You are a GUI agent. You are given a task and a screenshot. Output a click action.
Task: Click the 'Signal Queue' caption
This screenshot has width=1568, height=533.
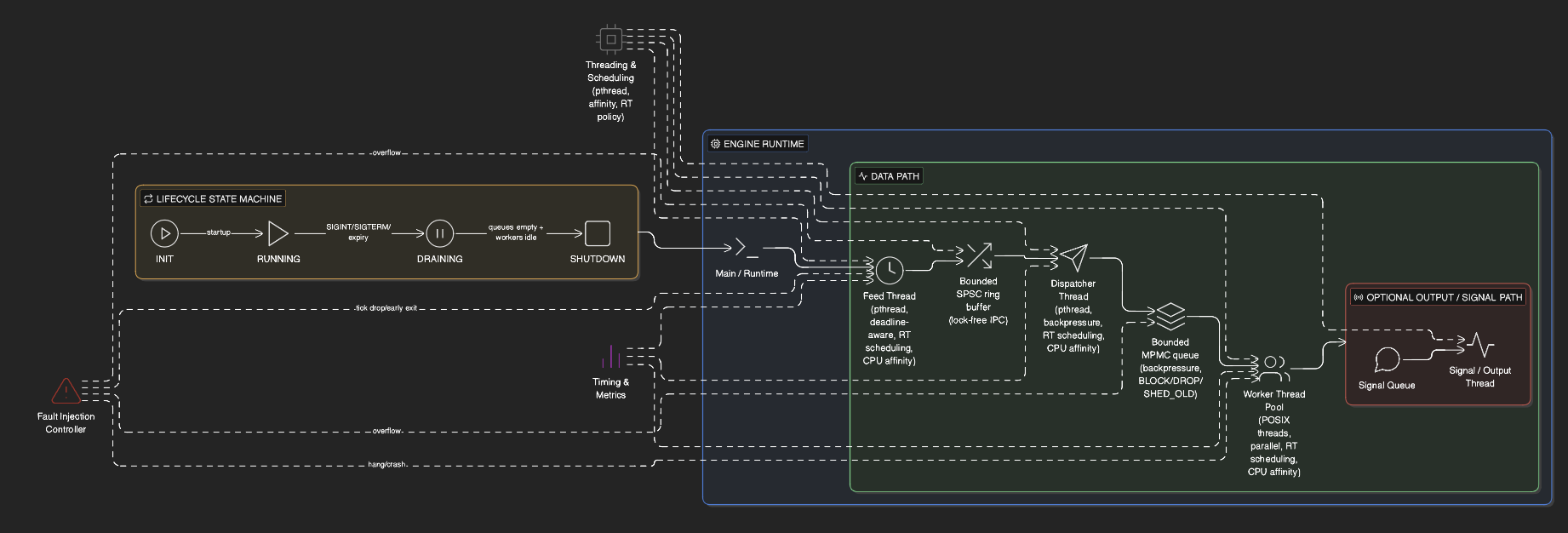1387,386
